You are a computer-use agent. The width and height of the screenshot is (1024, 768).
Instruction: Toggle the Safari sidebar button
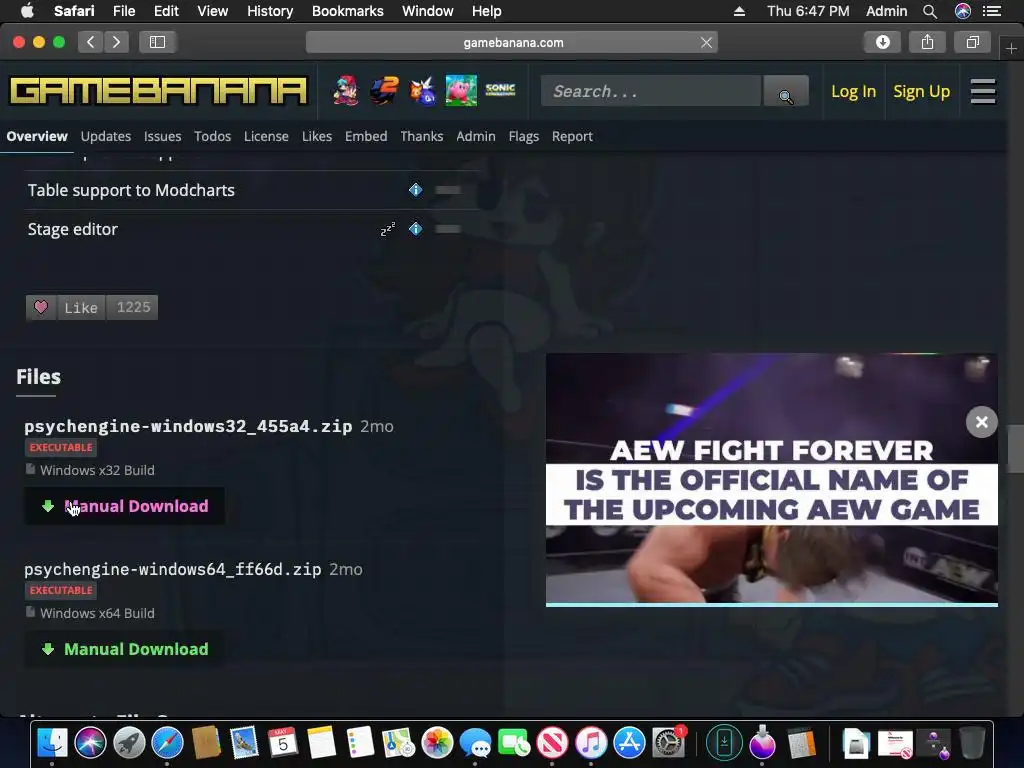157,42
